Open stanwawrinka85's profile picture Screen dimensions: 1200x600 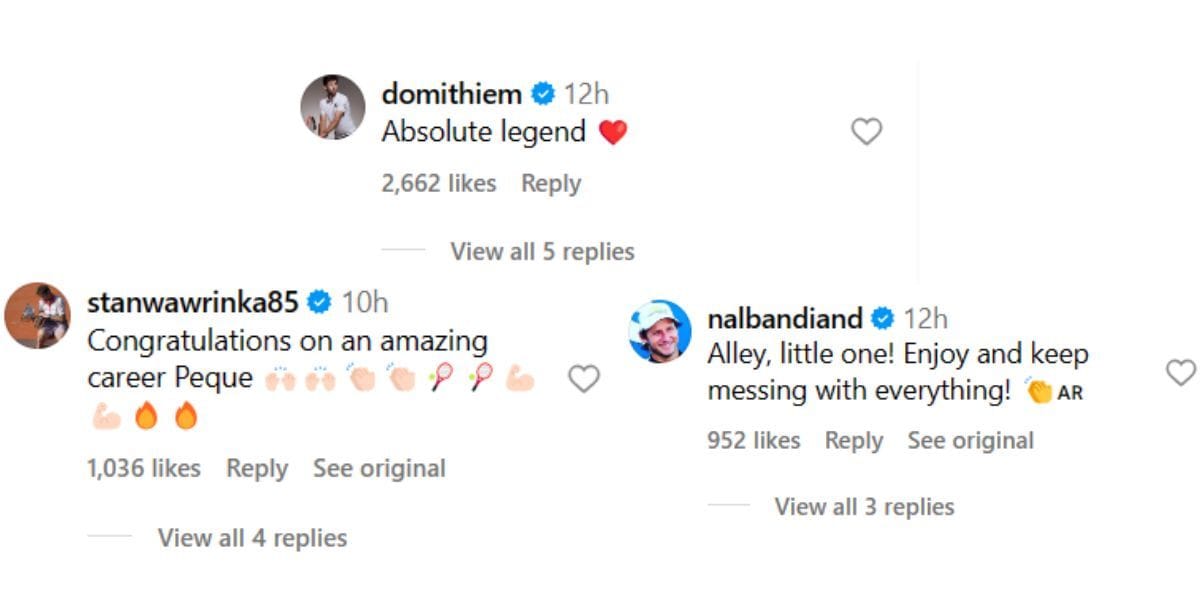(38, 315)
